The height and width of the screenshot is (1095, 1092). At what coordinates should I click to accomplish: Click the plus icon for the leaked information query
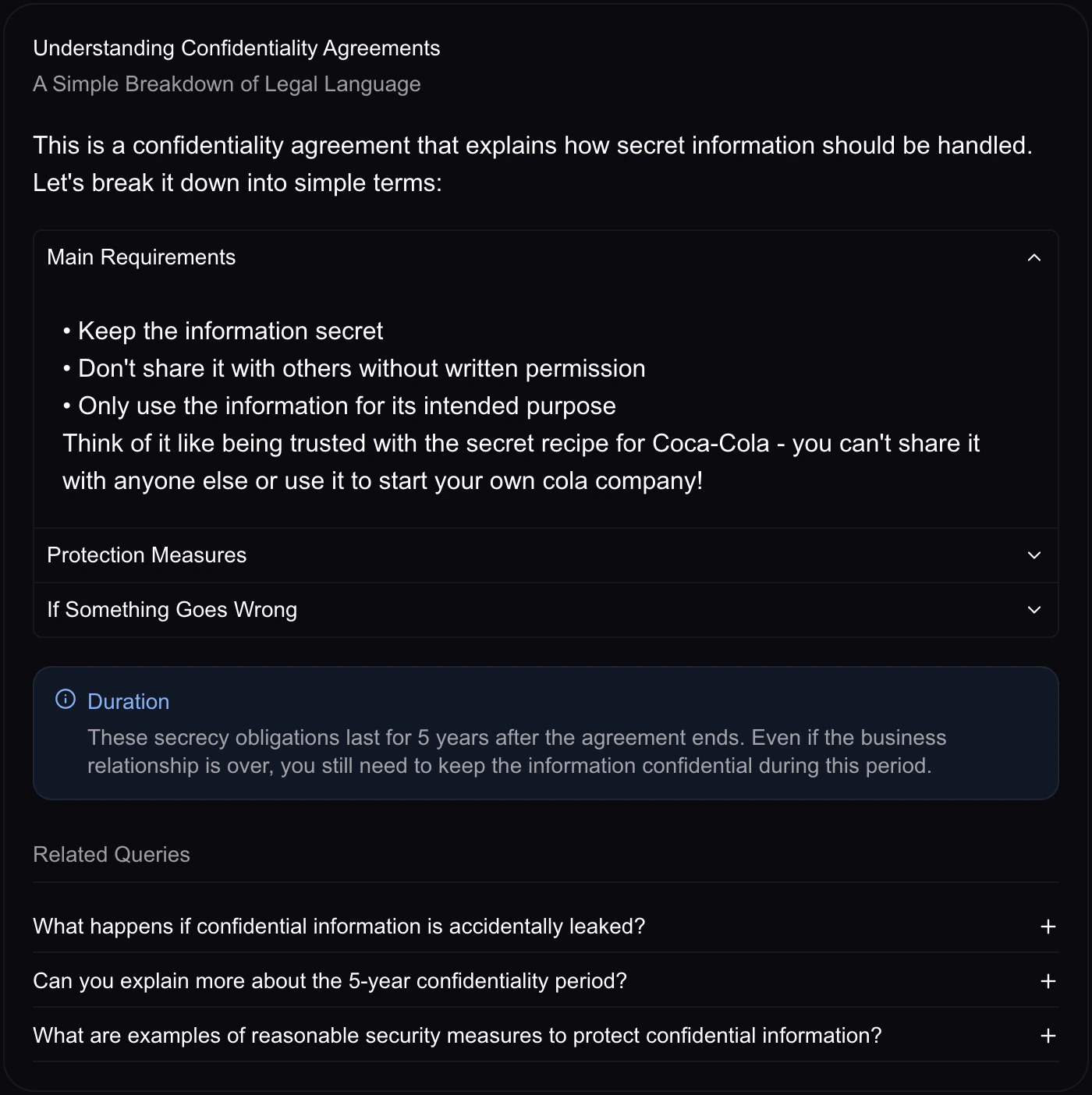[1048, 927]
